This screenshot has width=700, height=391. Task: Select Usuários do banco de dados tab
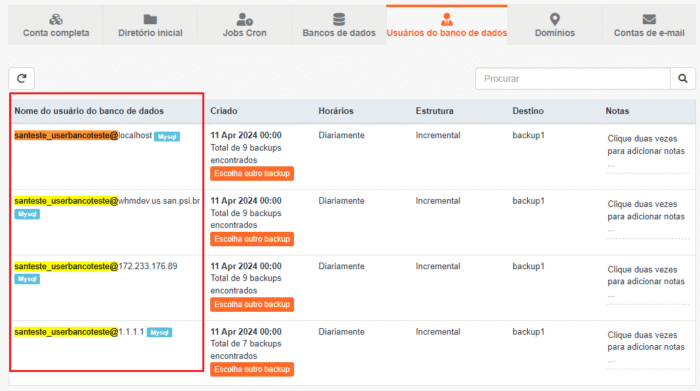[x=446, y=25]
